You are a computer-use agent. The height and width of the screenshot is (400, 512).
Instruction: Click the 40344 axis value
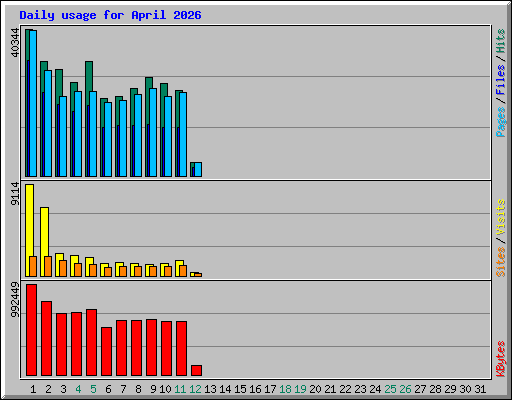click(15, 43)
